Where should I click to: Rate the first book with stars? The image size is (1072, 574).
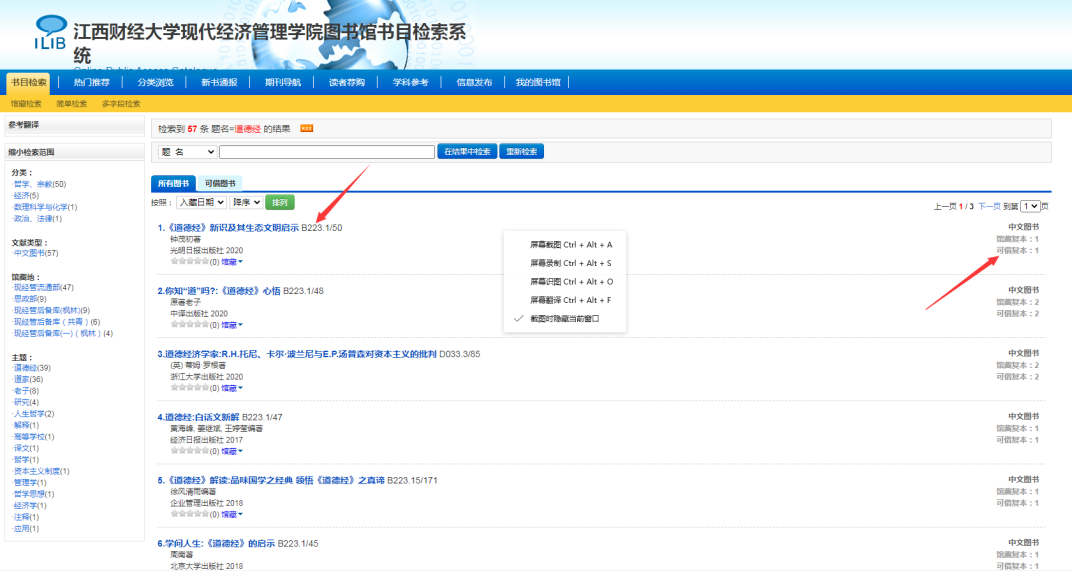point(188,261)
